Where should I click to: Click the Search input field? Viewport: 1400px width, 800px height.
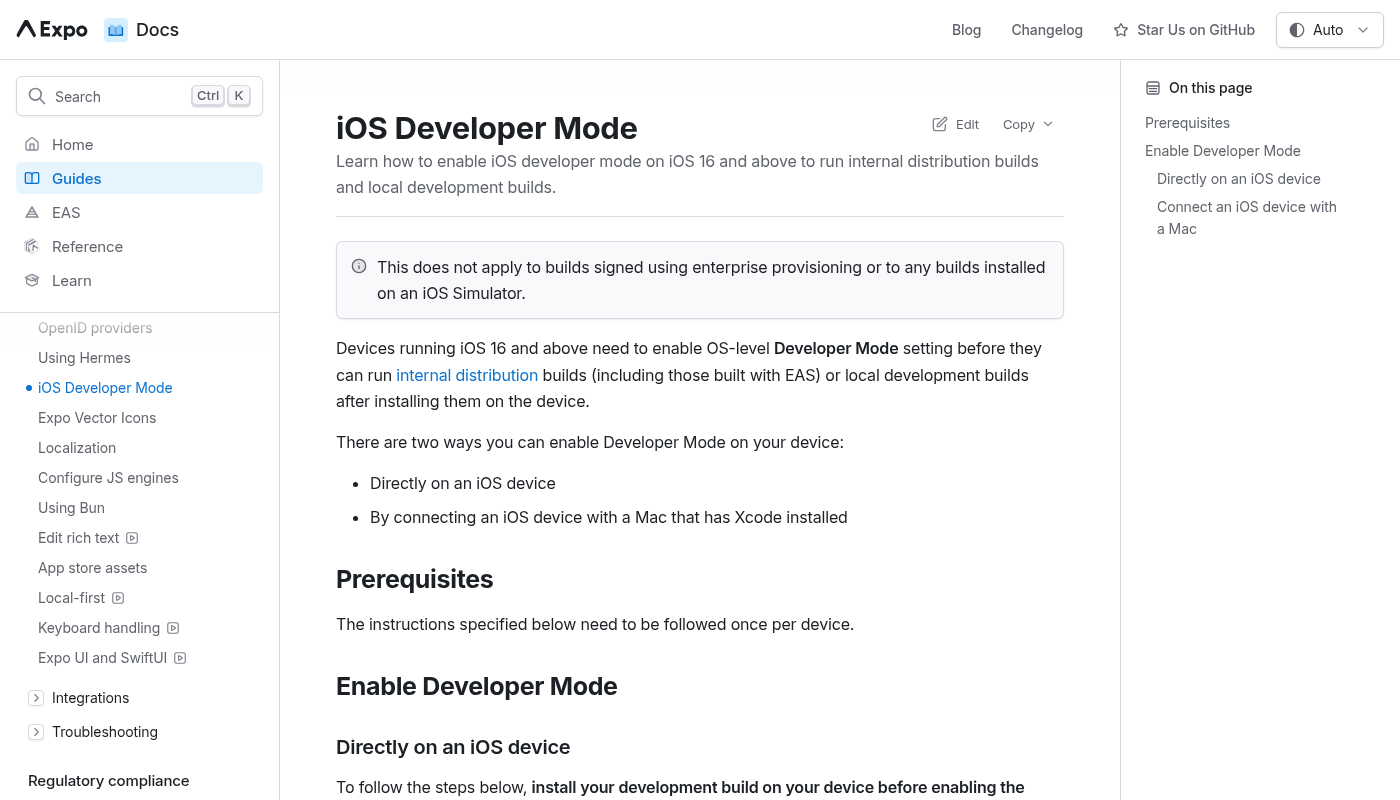(x=120, y=96)
